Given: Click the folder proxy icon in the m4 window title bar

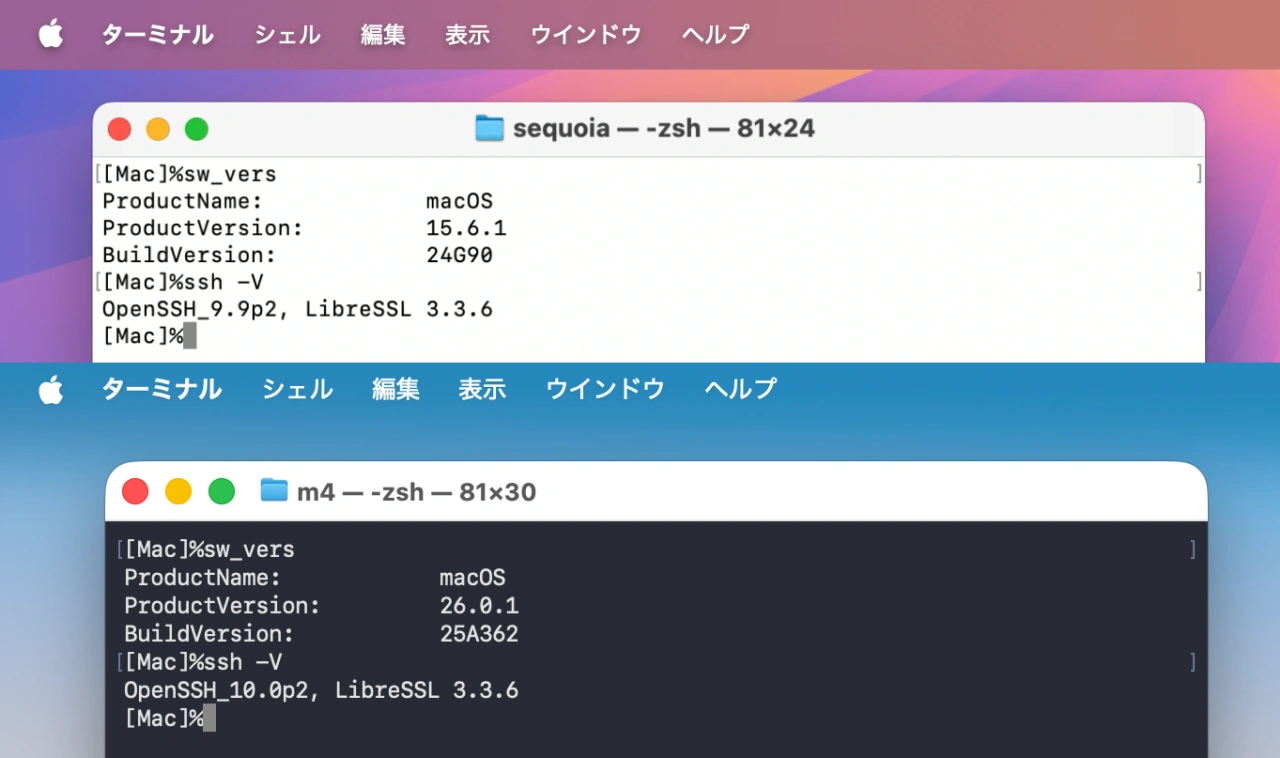Looking at the screenshot, I should (274, 491).
